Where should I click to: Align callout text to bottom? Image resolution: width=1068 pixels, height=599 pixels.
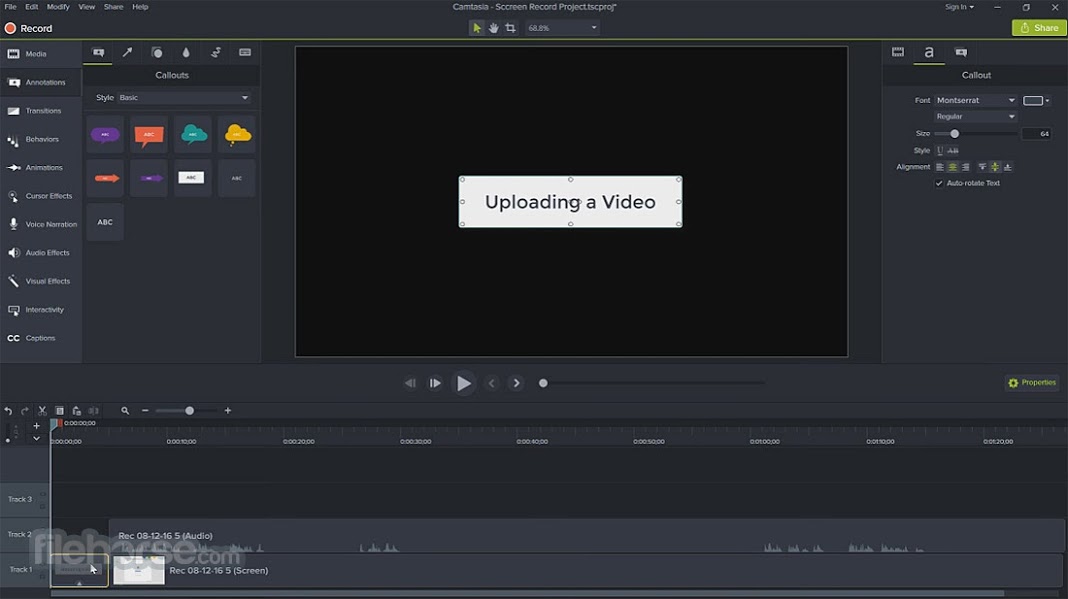1007,167
